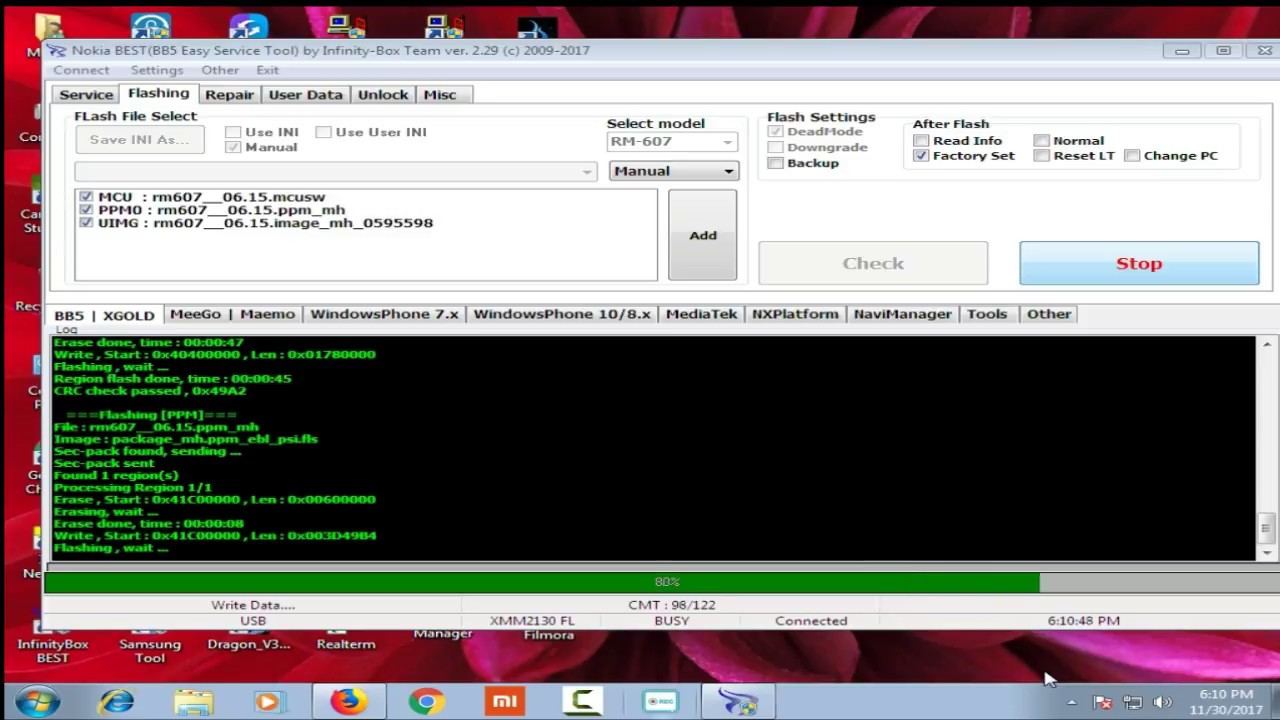The height and width of the screenshot is (720, 1280).
Task: Open the screen recorder REC icon
Action: pyautogui.click(x=660, y=702)
